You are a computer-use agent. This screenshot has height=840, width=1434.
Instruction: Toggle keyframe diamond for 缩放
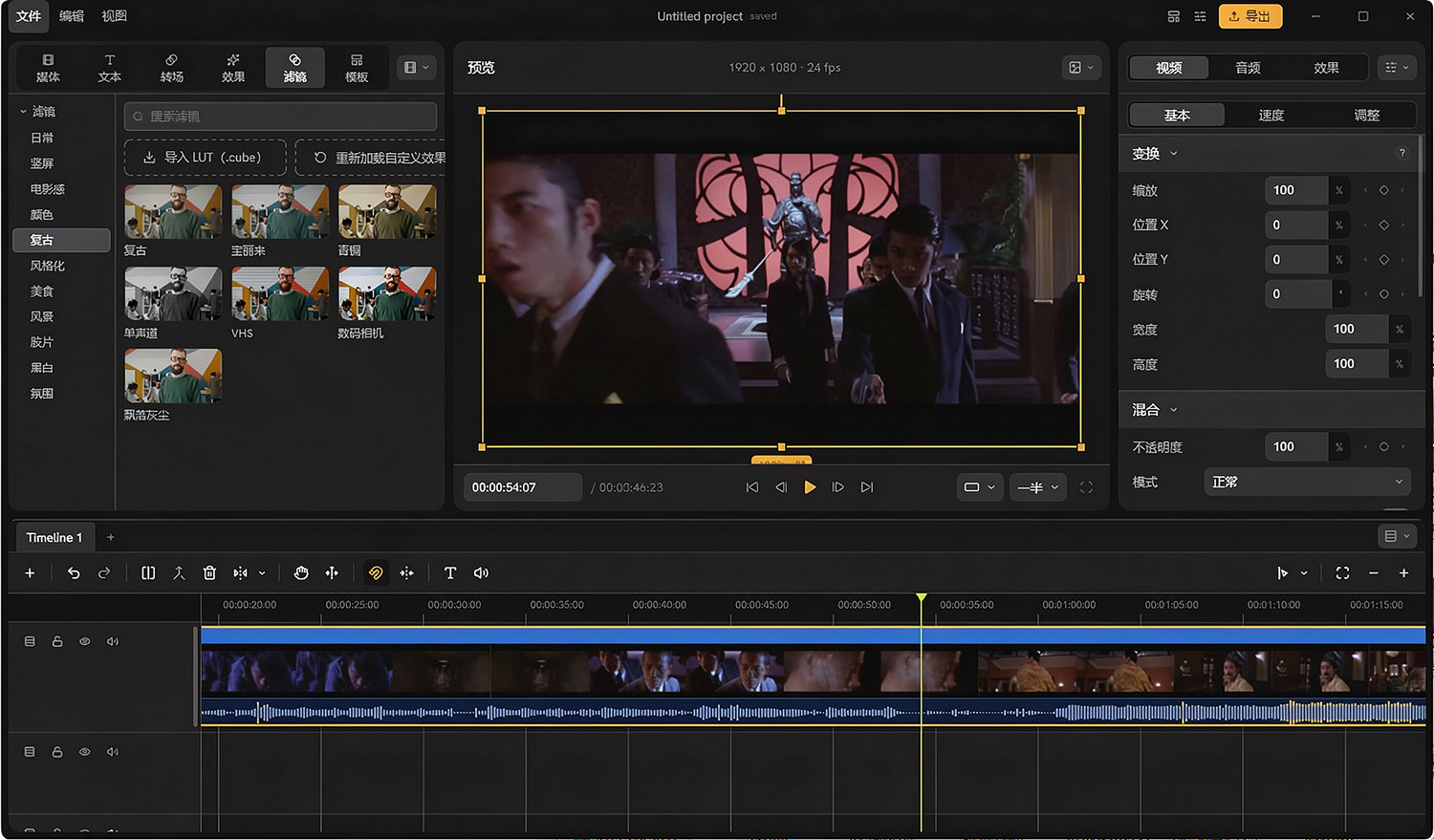point(1383,190)
